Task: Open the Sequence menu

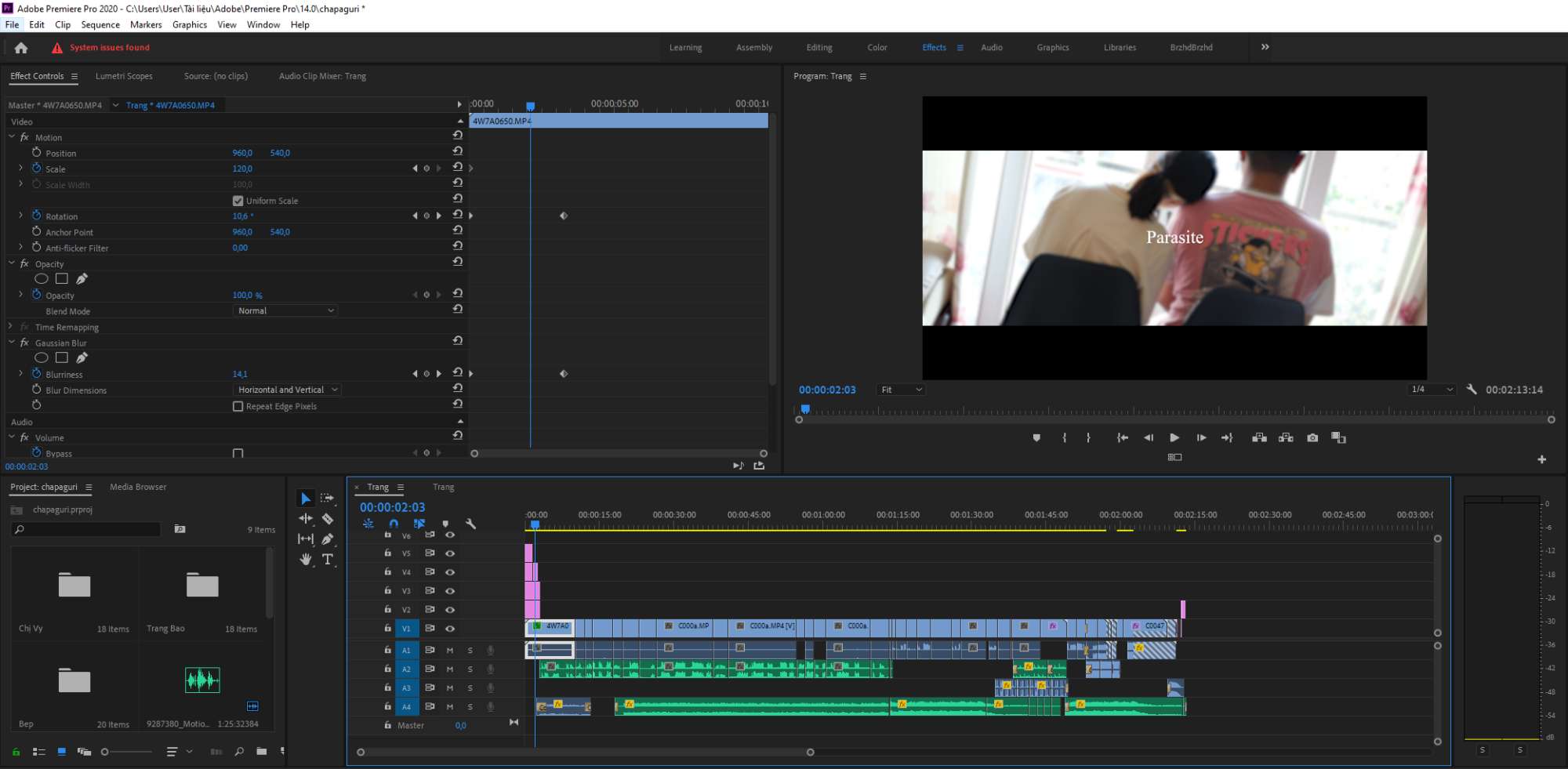Action: tap(100, 25)
